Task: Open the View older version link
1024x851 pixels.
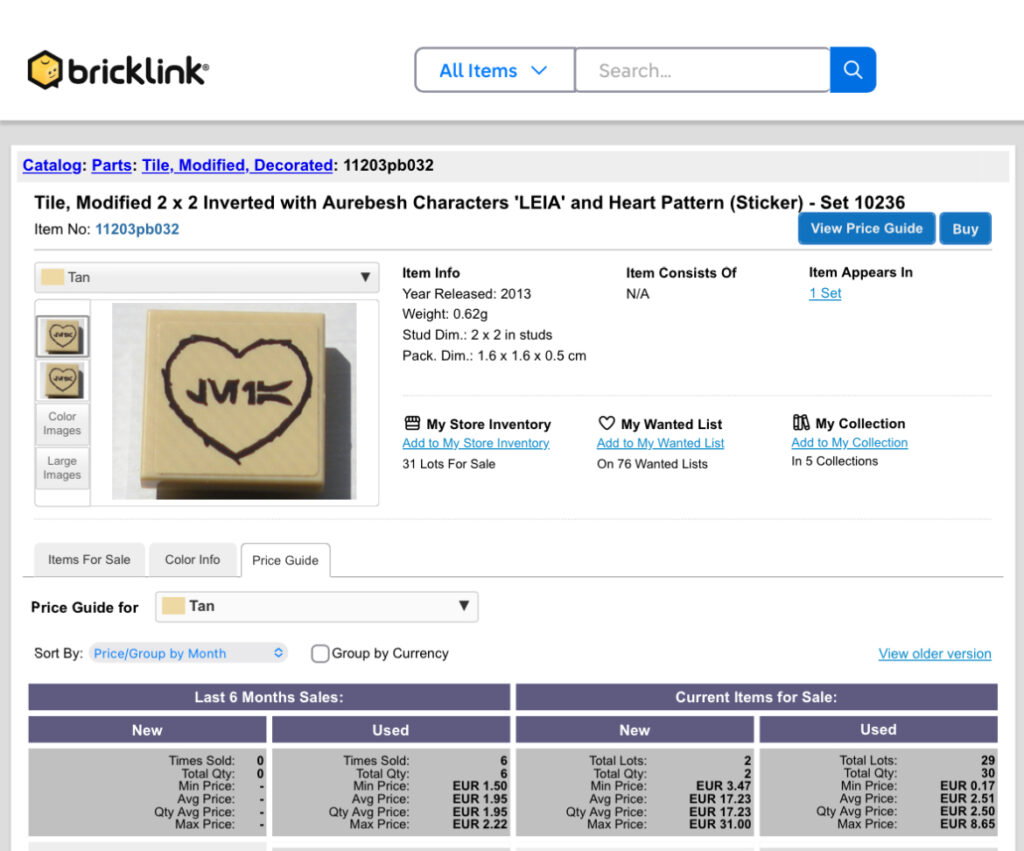Action: pyautogui.click(x=934, y=654)
